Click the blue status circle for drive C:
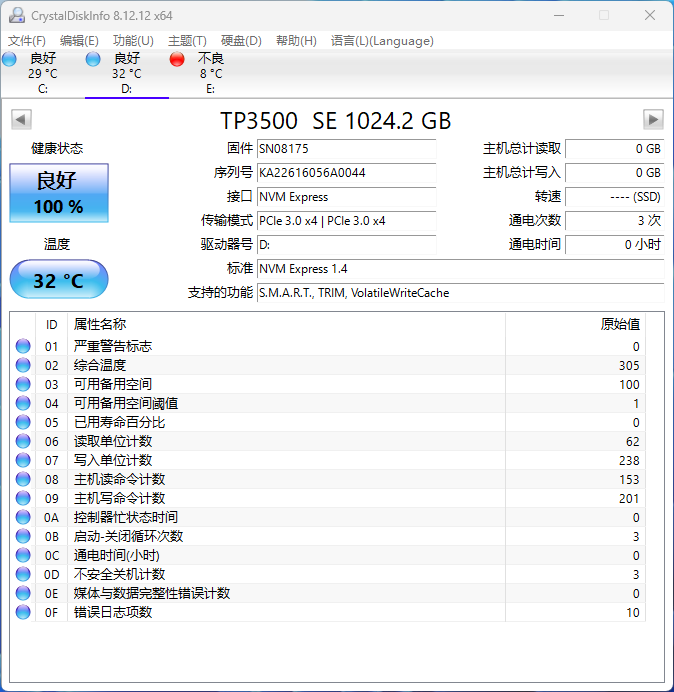The height and width of the screenshot is (692, 674). tap(9, 59)
